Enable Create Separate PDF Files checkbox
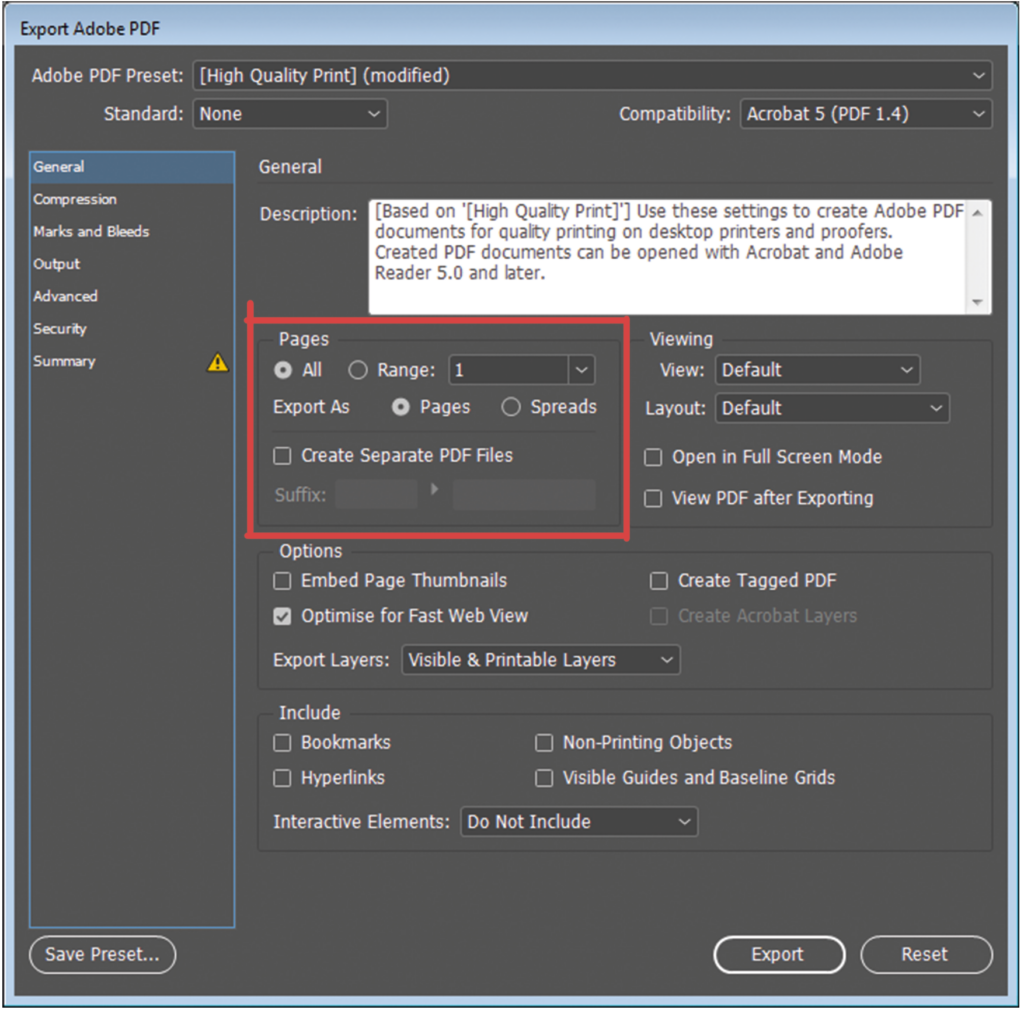The height and width of the screenshot is (1017, 1024). click(282, 455)
